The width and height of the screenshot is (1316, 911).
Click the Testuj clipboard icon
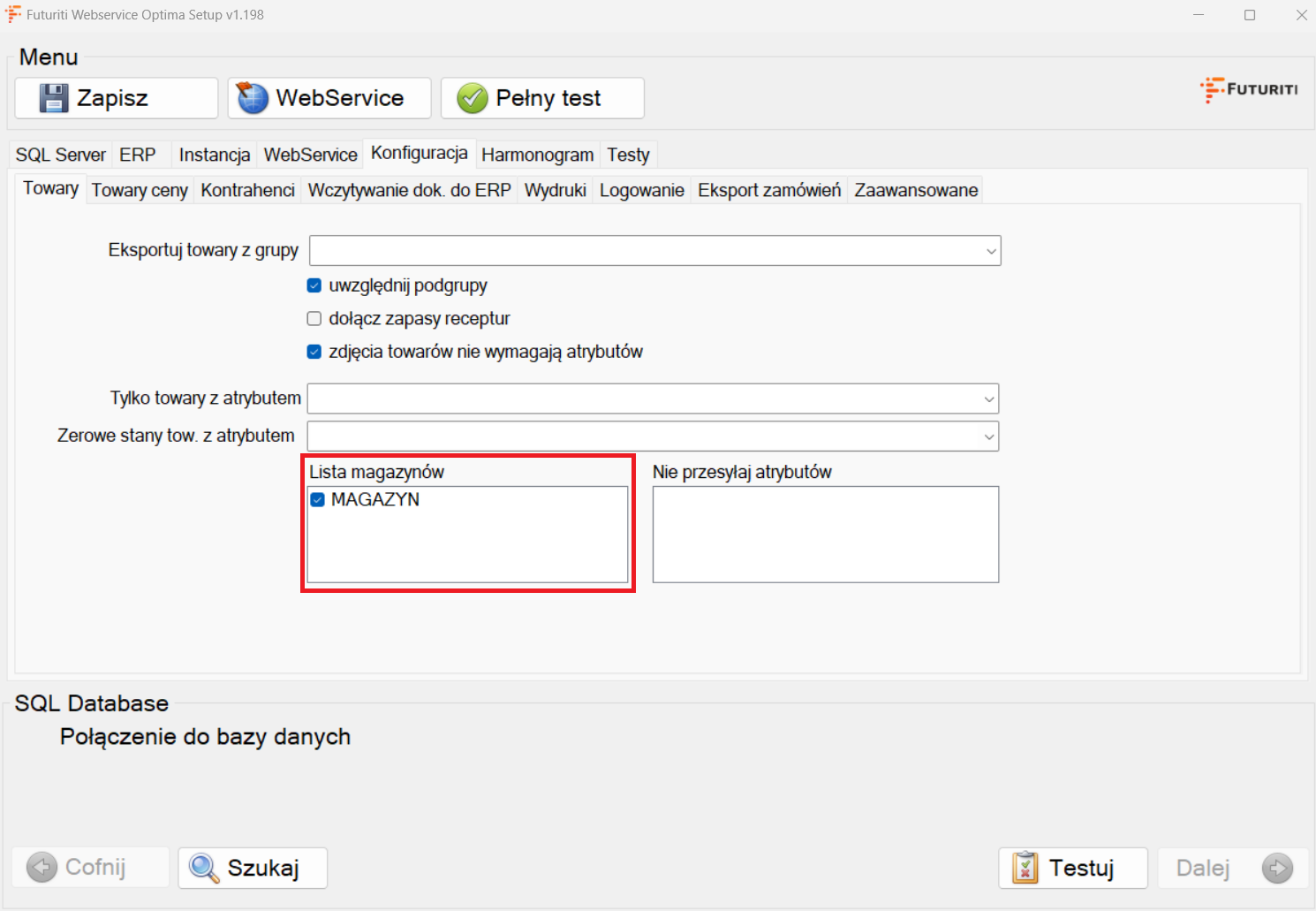click(x=1025, y=868)
